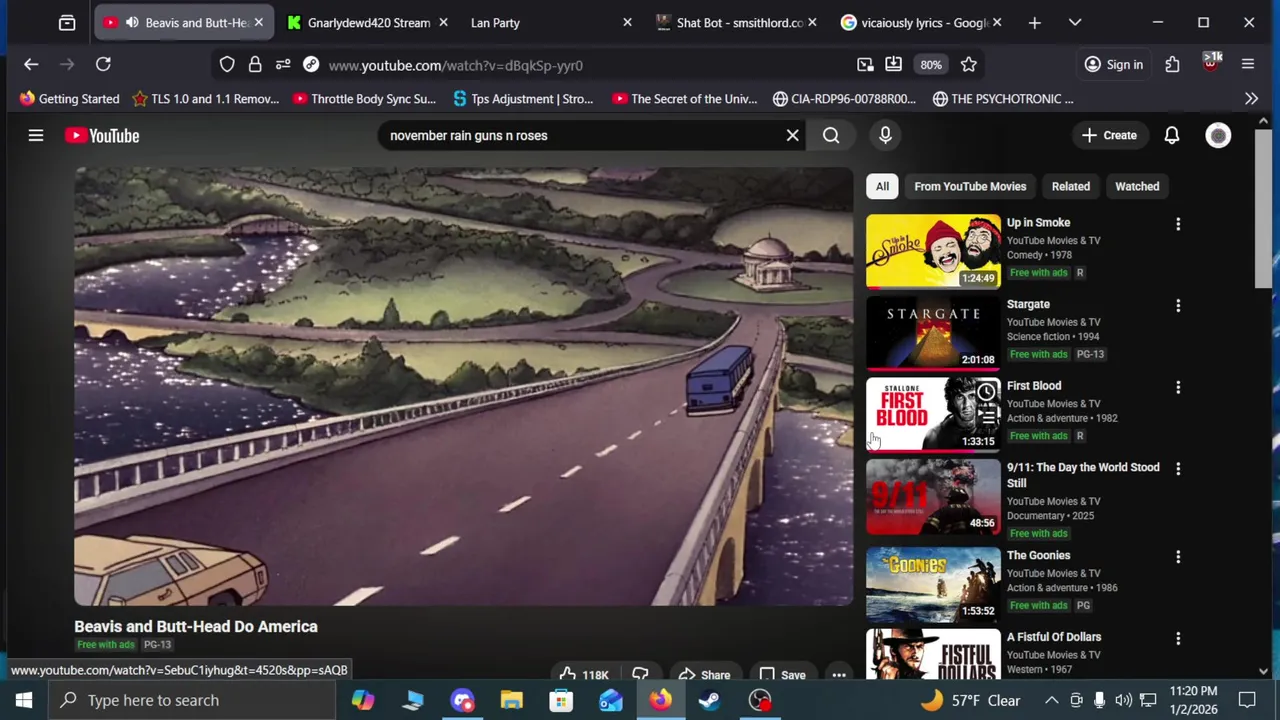The image size is (1280, 720).
Task: Open options menu for The Goonies
Action: click(1178, 556)
